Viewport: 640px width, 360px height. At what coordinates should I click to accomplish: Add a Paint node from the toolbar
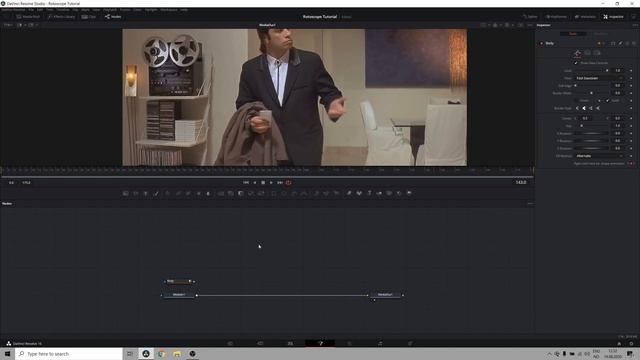coord(156,193)
